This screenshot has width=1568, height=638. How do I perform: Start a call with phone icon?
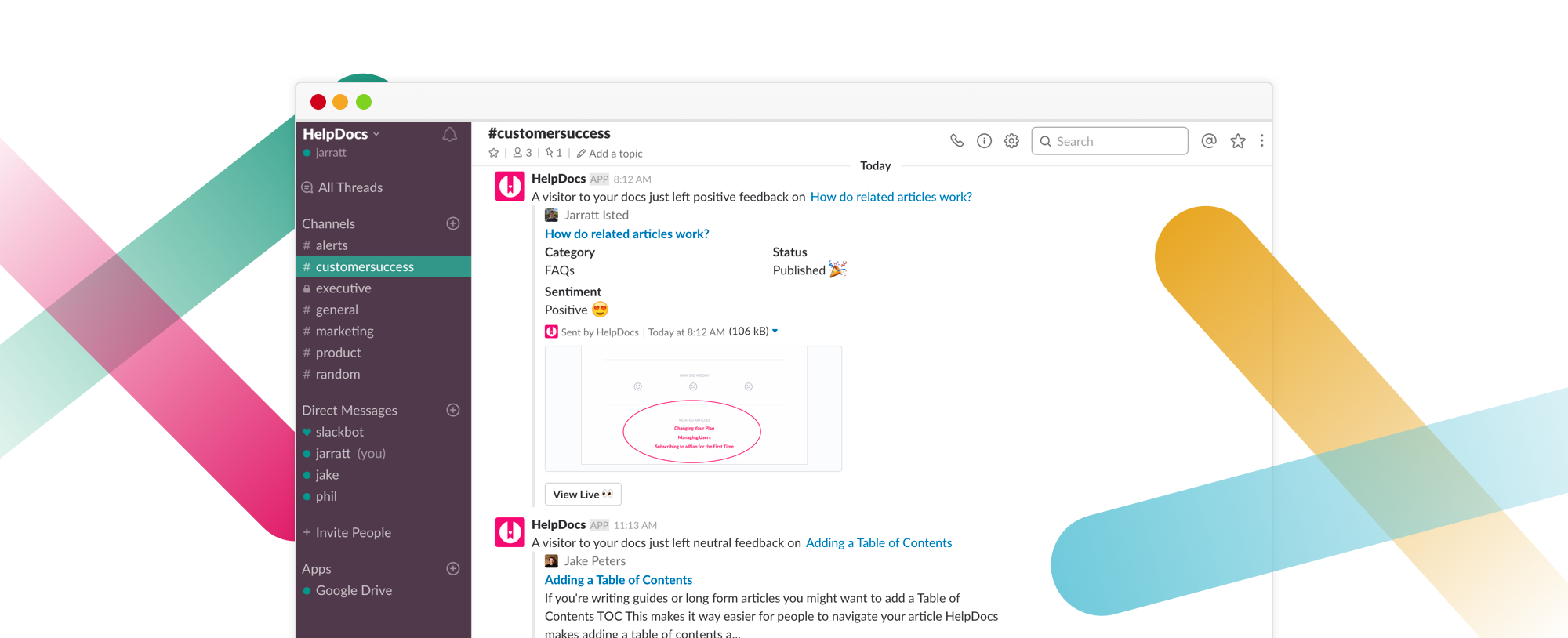[956, 140]
